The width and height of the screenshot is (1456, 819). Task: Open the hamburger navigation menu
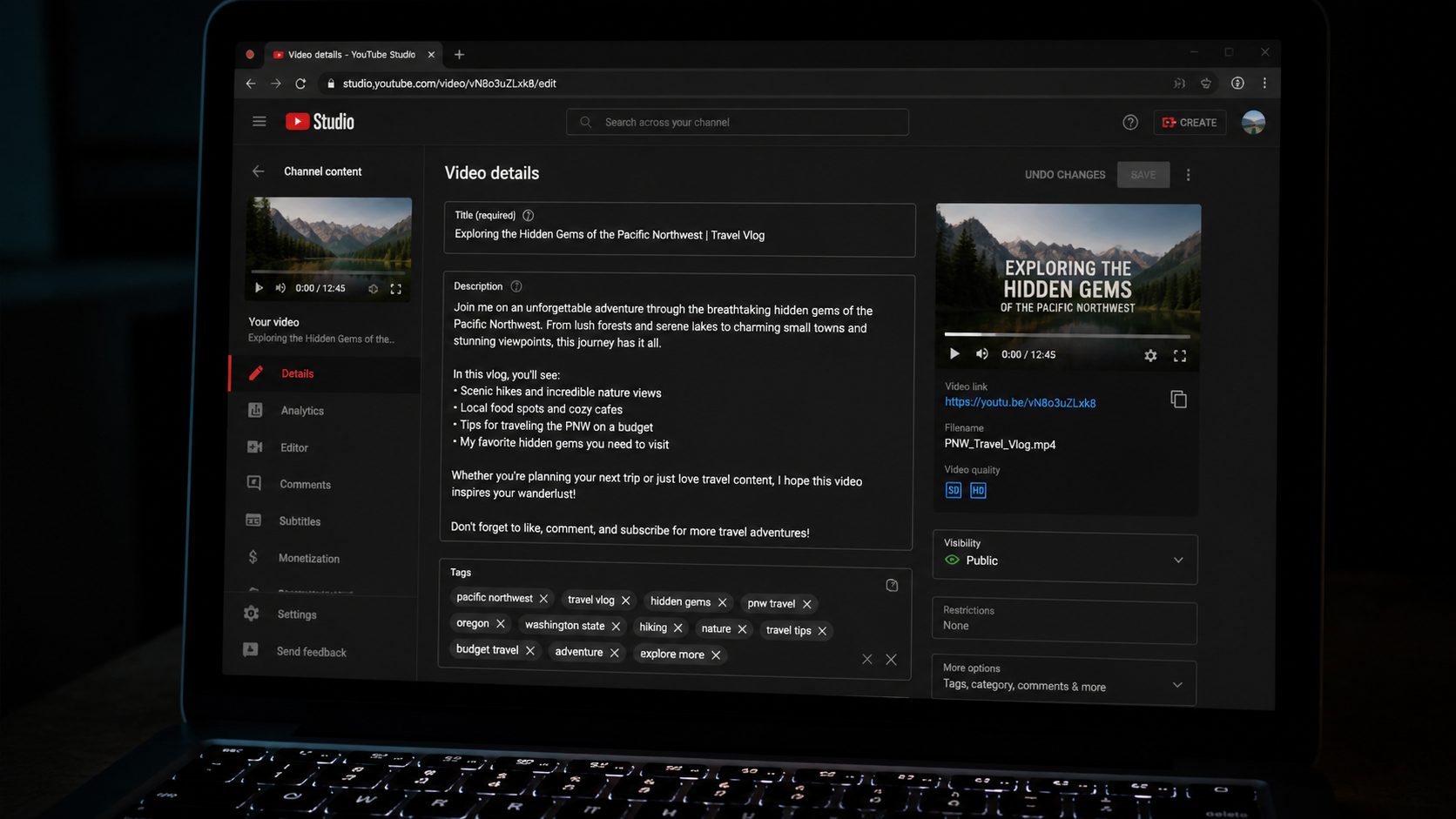(260, 122)
